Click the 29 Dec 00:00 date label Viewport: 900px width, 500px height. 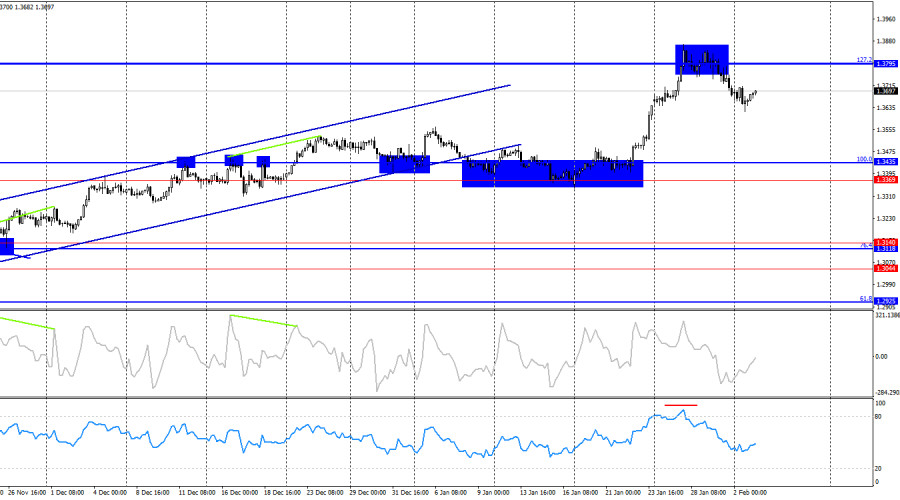coord(367,493)
